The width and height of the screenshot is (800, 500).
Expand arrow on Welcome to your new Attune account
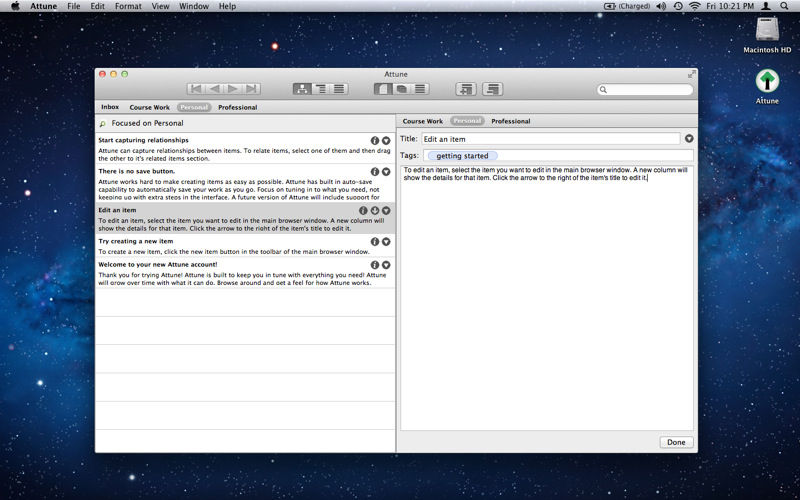[x=386, y=265]
